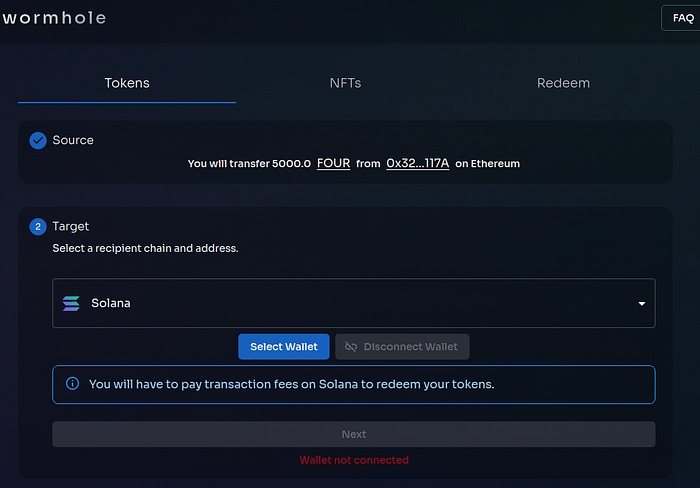
Task: Click the info icon in fee notice
Action: 72,384
